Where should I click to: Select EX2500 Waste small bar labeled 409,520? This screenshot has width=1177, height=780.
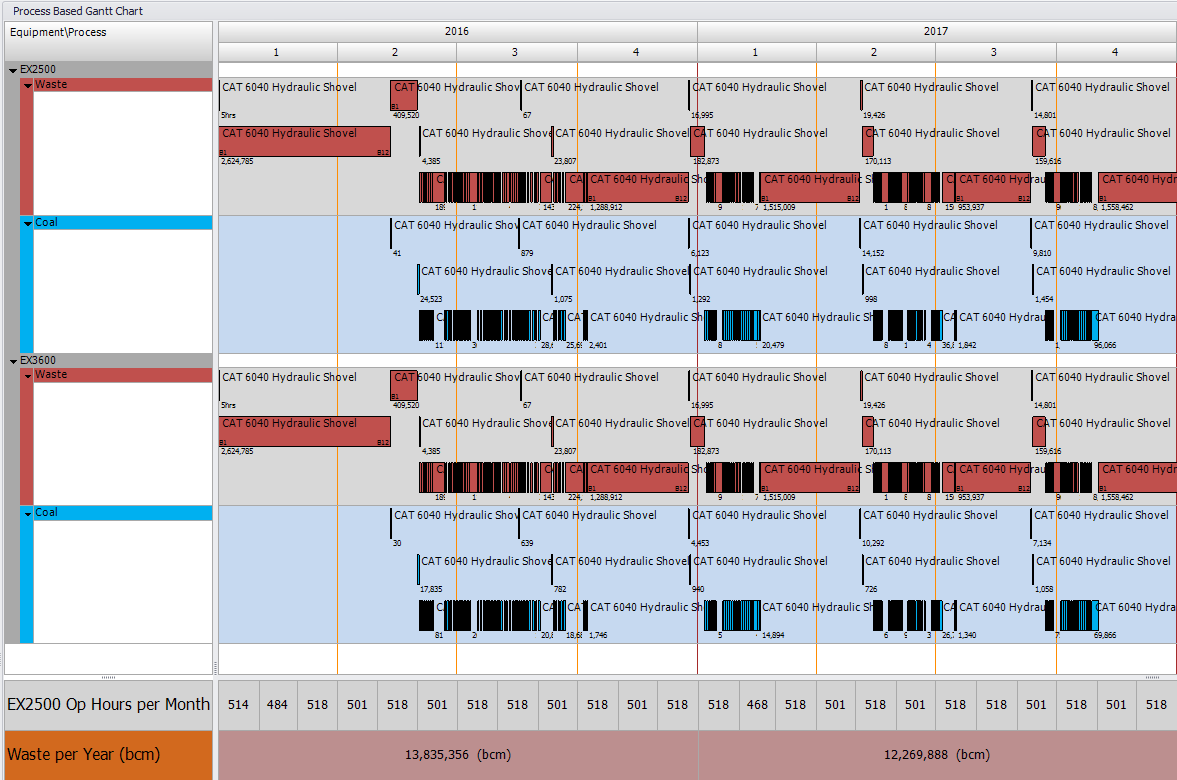point(404,95)
